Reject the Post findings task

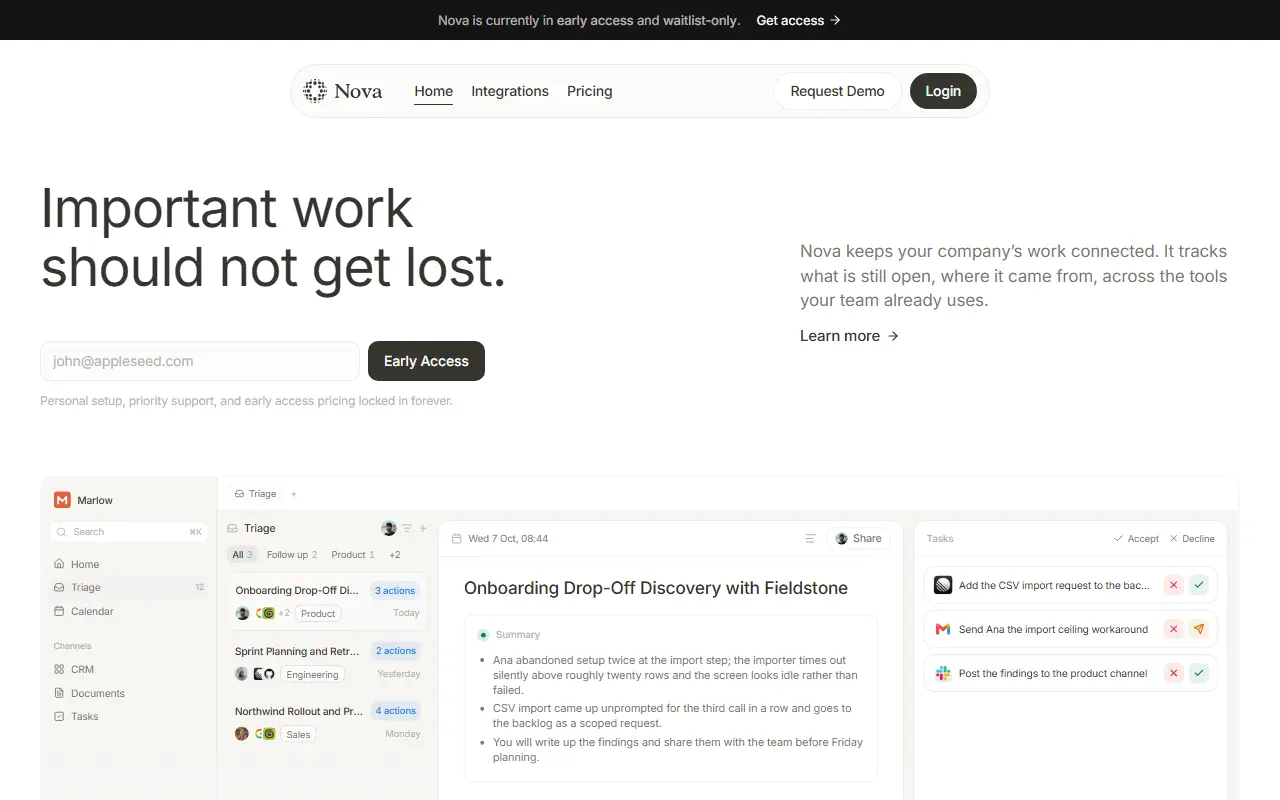tap(1174, 673)
